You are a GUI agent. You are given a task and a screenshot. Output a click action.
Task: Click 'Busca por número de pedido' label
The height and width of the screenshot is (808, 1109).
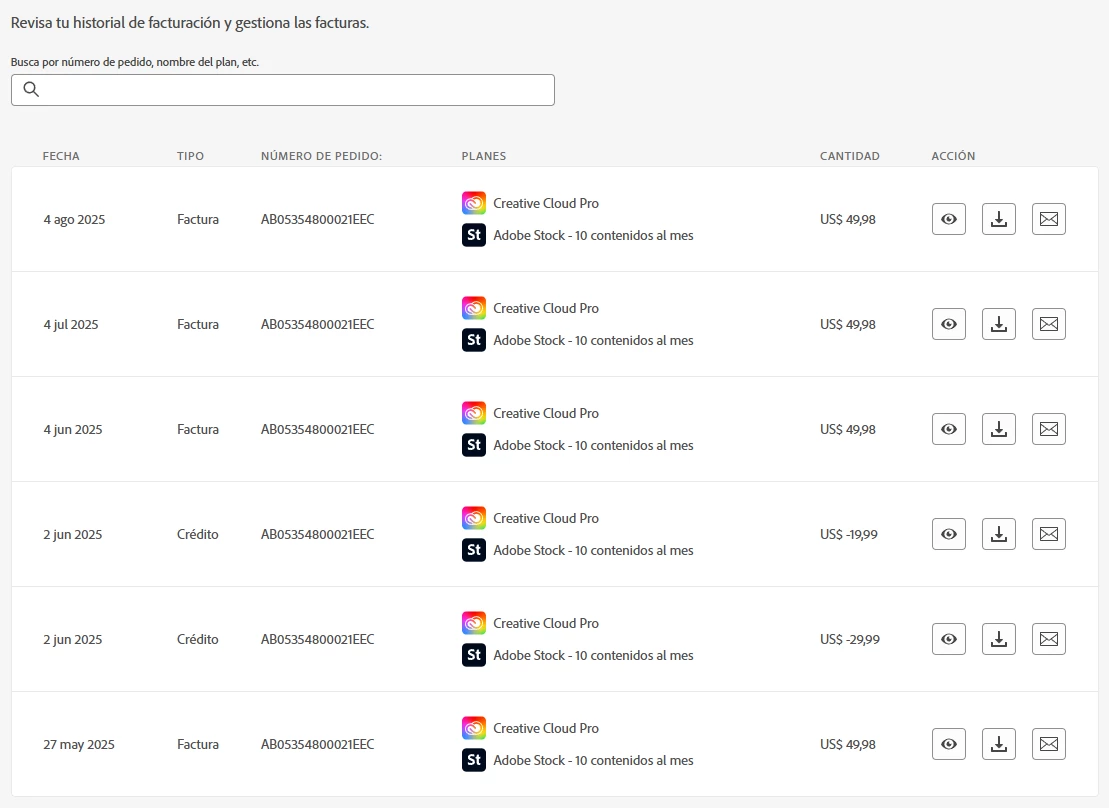134,62
